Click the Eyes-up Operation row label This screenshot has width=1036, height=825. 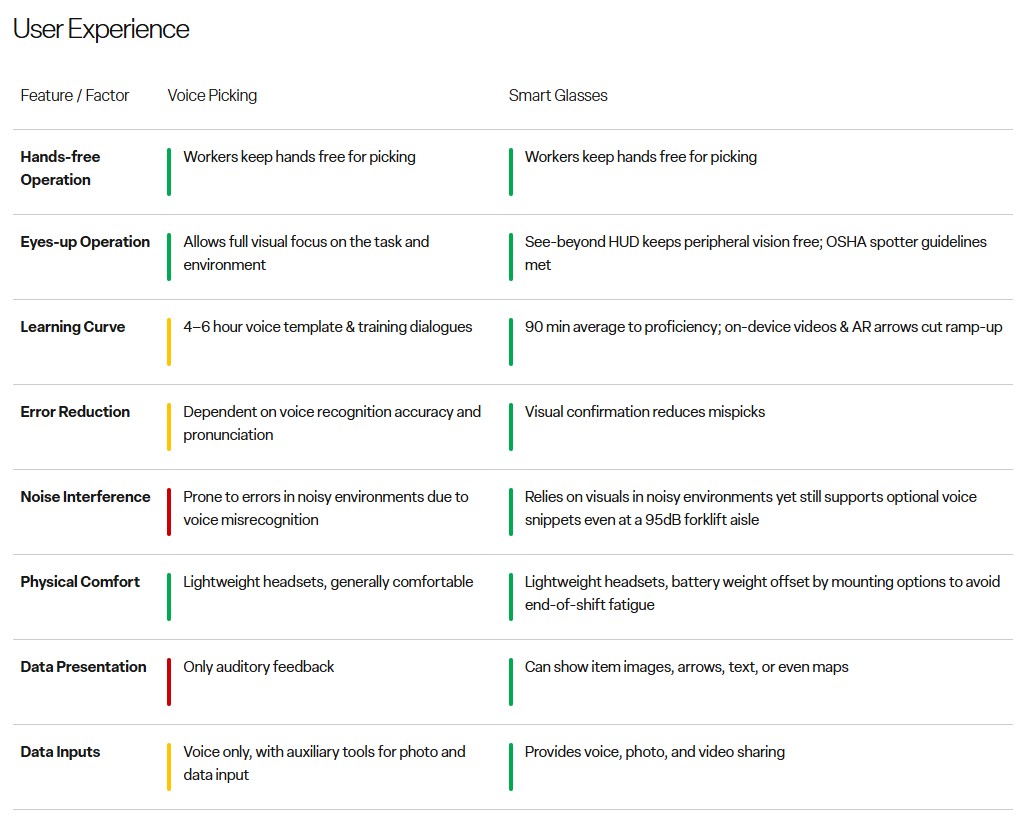[x=85, y=242]
